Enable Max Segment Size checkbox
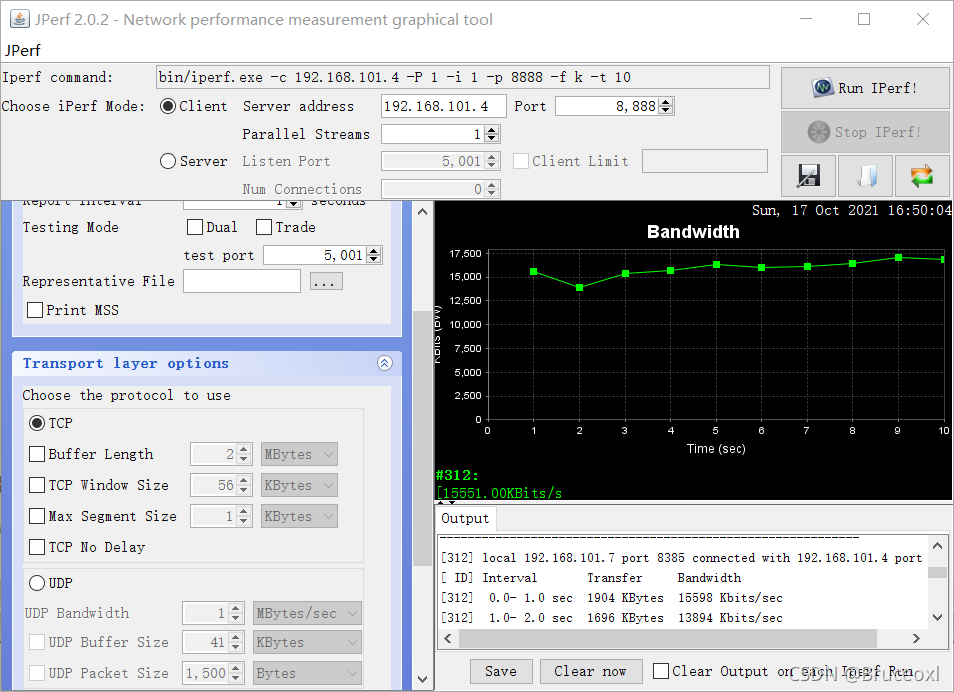This screenshot has width=954, height=692. [37, 516]
